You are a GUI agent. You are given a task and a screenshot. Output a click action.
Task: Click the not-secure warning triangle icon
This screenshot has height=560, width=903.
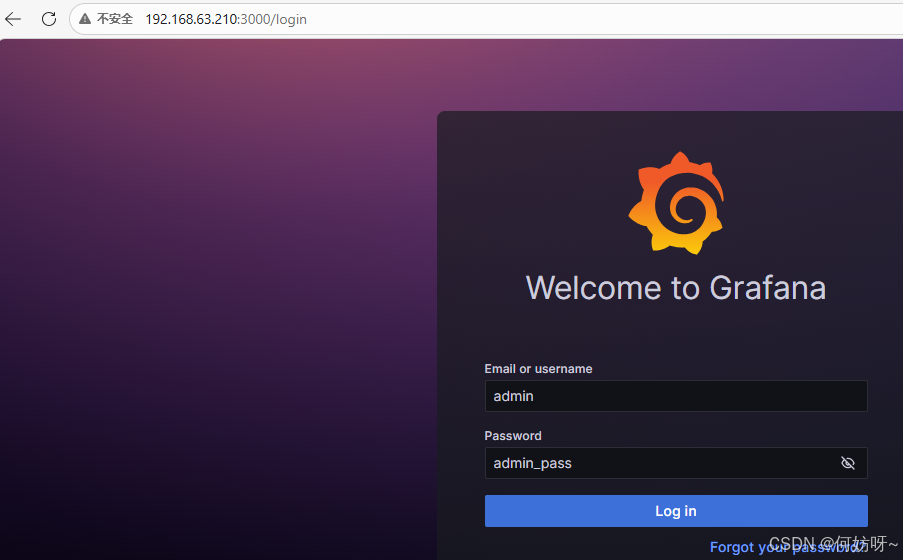[85, 19]
